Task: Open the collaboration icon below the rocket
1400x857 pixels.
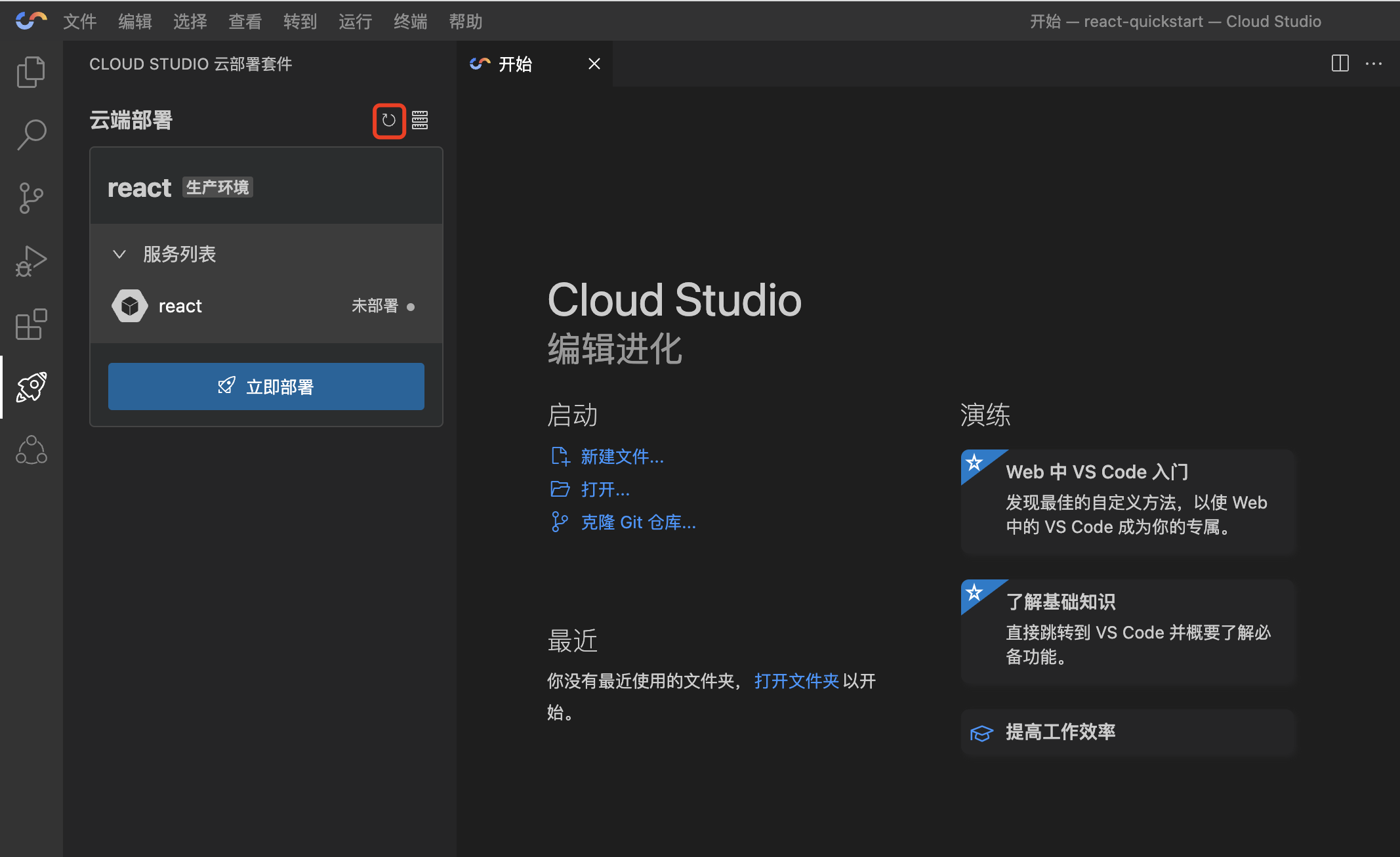Action: 31,450
